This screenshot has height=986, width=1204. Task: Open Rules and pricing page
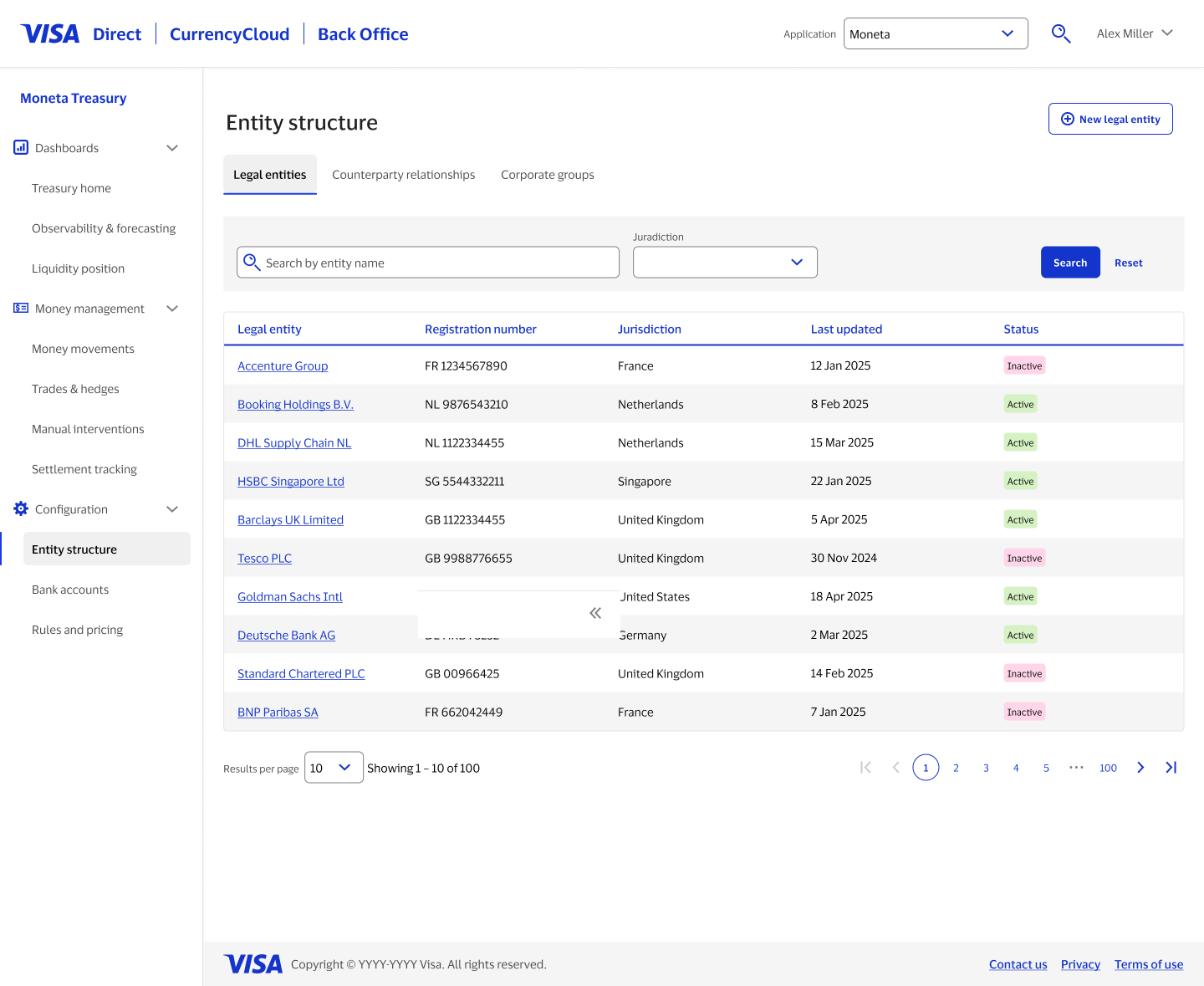pos(77,630)
